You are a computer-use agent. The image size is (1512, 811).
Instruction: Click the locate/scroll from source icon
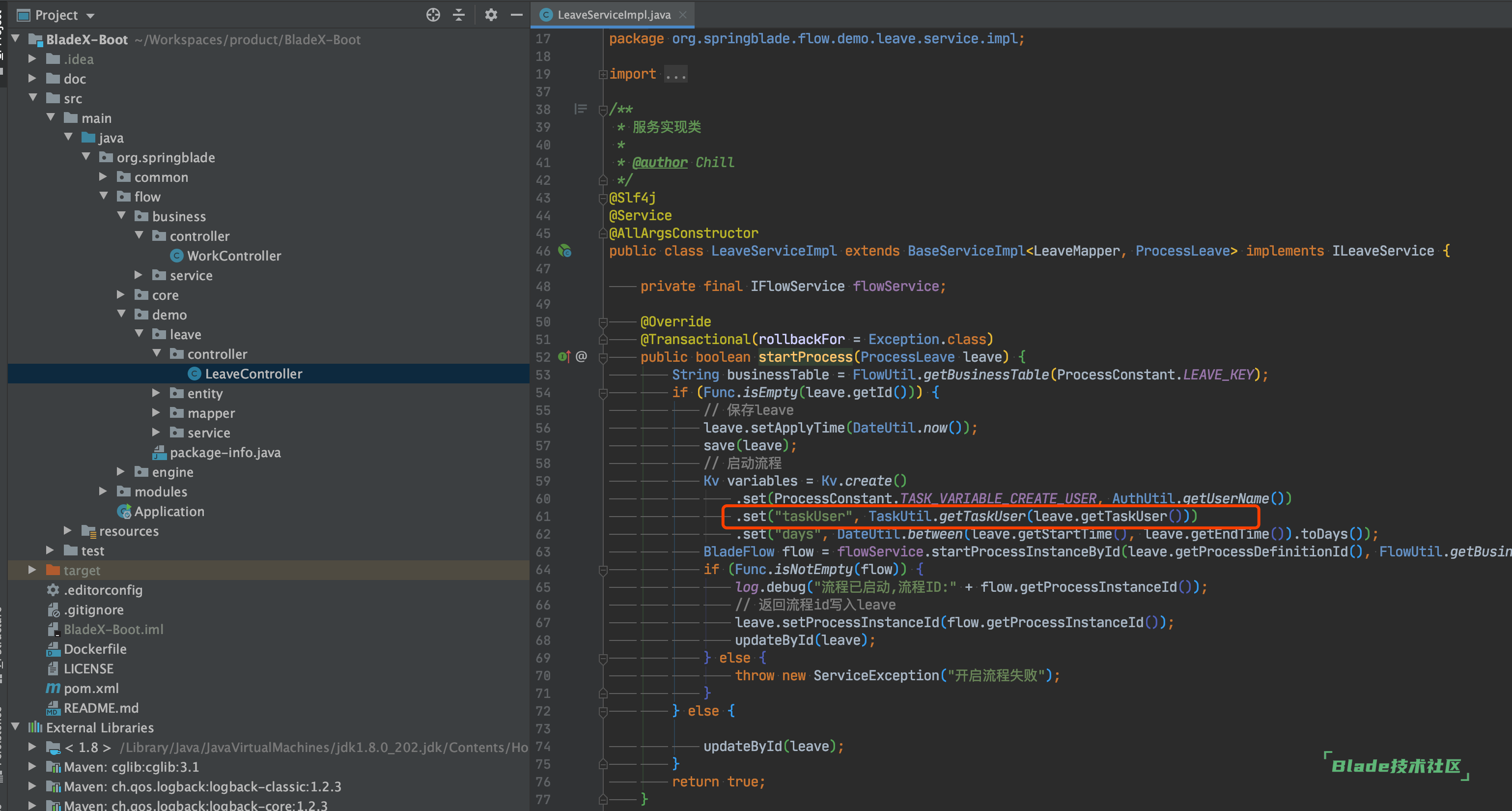pos(433,15)
